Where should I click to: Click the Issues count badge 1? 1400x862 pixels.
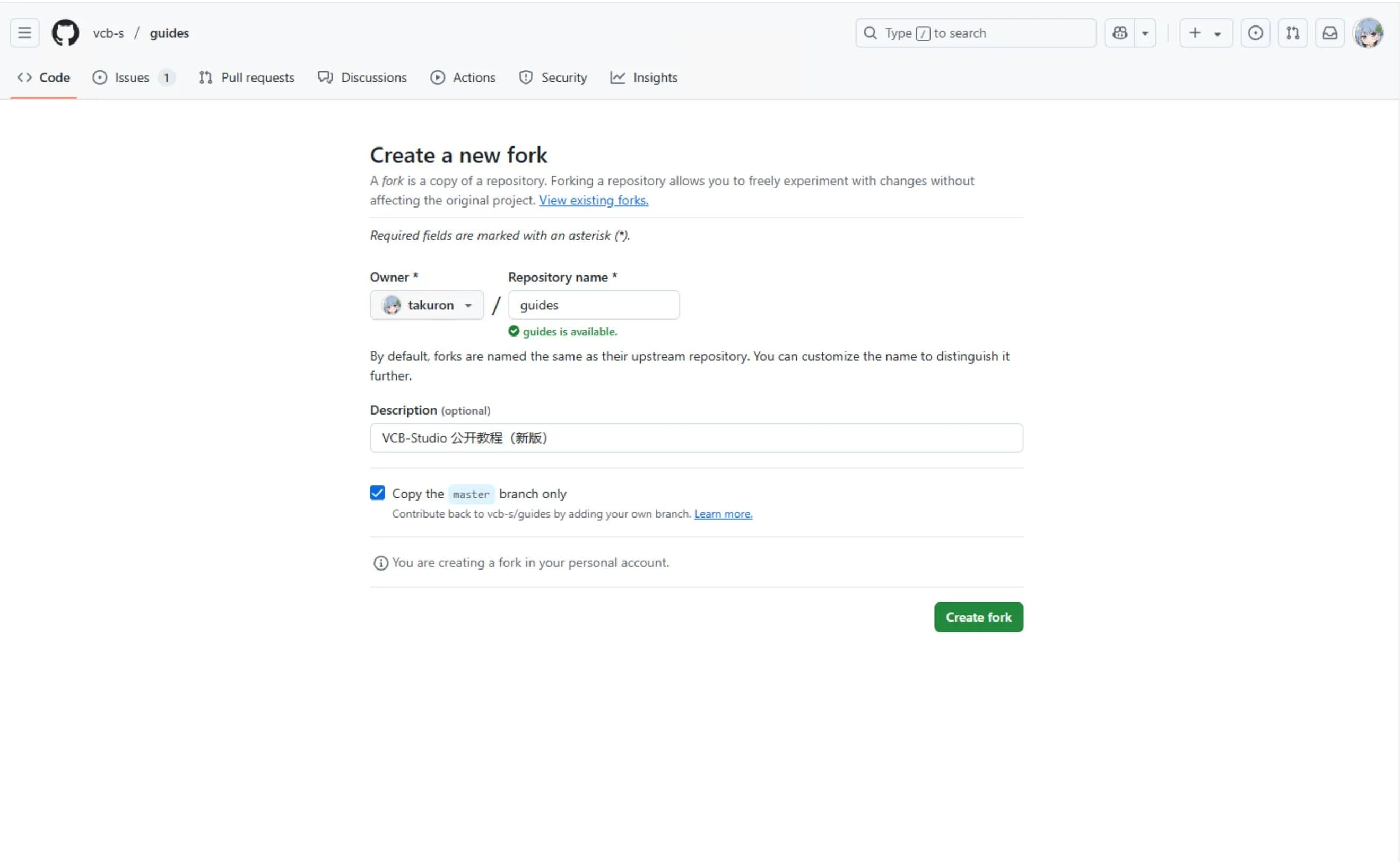click(x=167, y=77)
